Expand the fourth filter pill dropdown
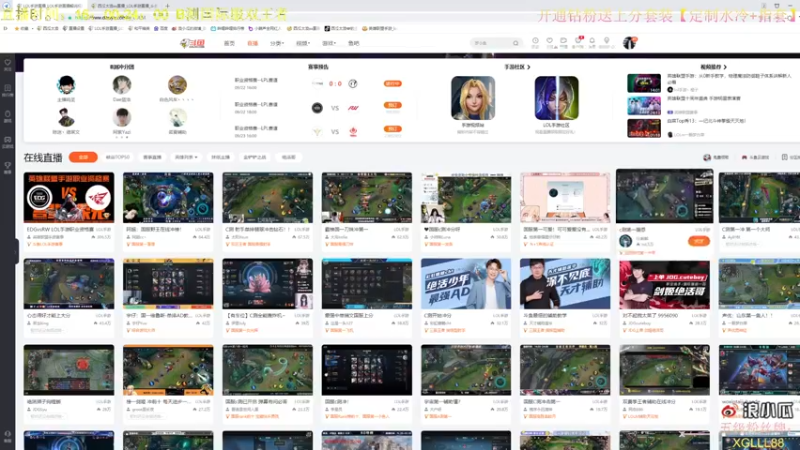Viewport: 800px width, 450px height. click(186, 157)
